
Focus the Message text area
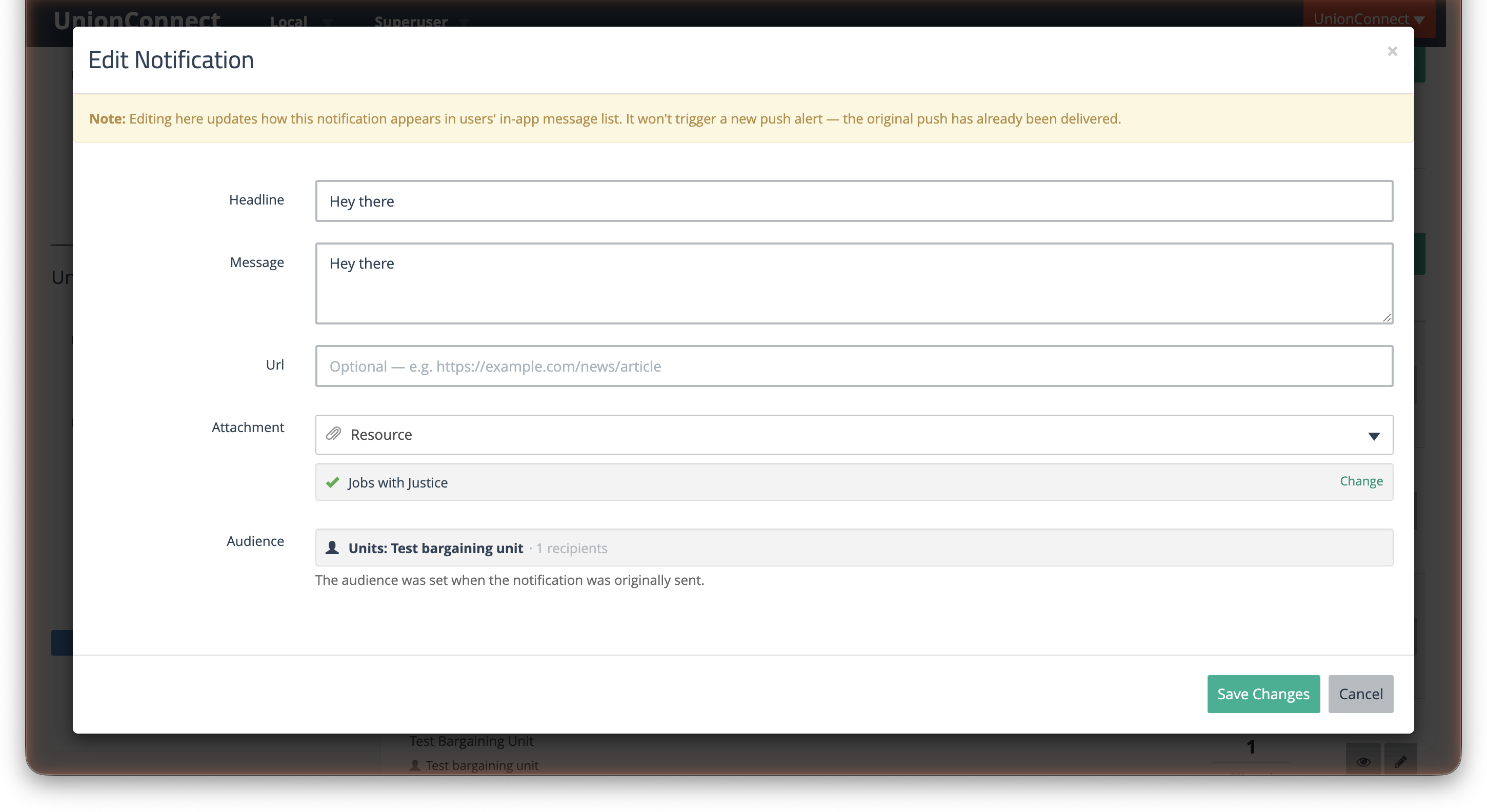[x=854, y=283]
